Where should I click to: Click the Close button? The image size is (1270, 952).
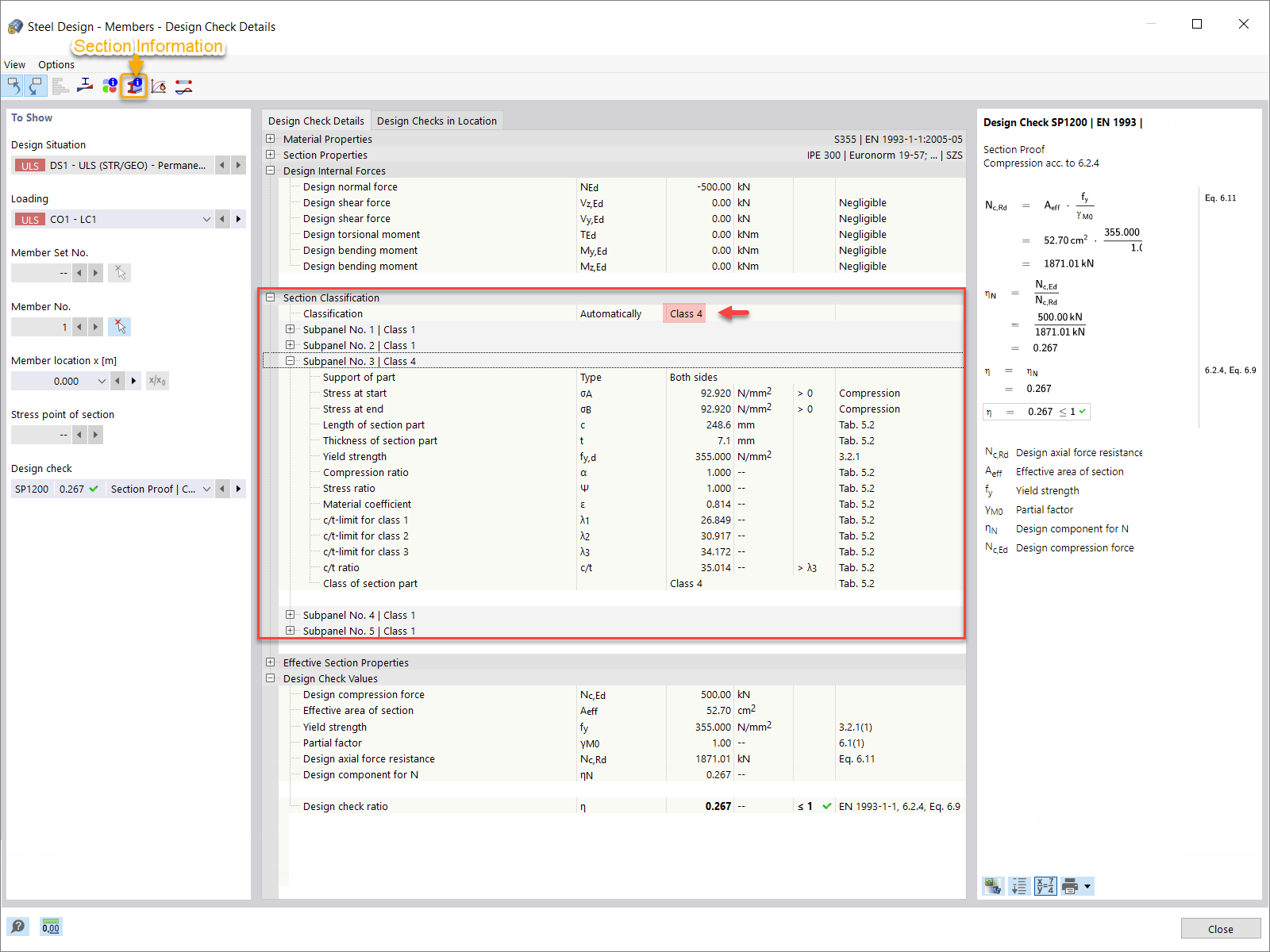click(x=1221, y=929)
